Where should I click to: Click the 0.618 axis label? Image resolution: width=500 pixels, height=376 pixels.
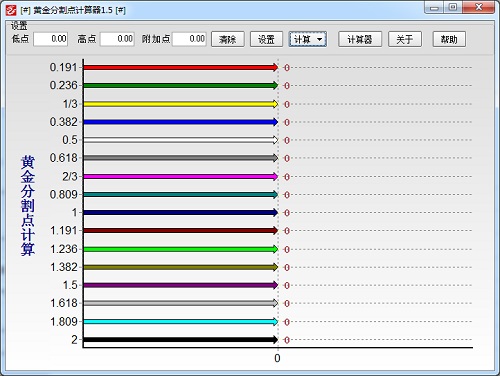[x=63, y=158]
